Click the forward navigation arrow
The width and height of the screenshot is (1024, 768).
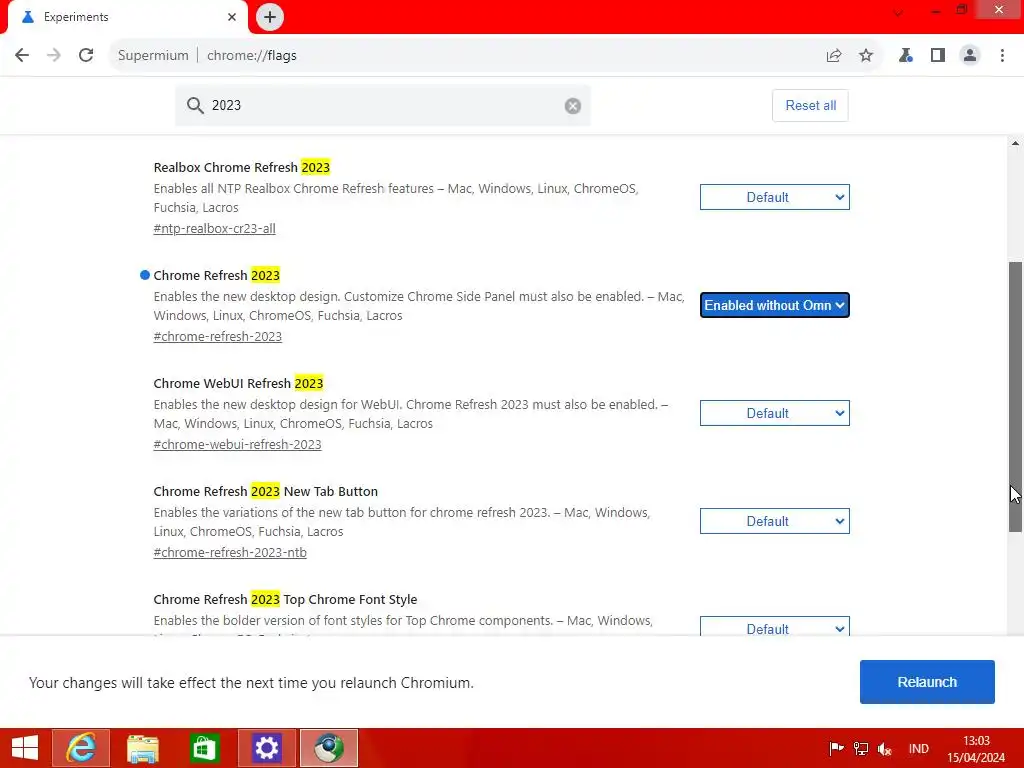tap(54, 56)
